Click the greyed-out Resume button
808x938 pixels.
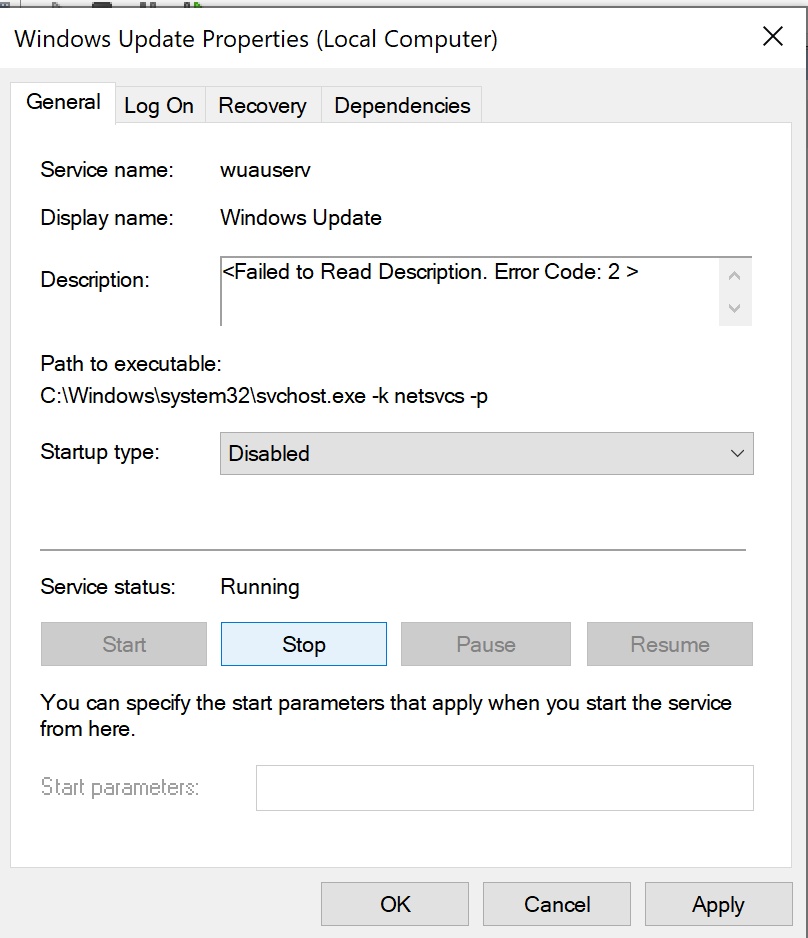coord(670,644)
